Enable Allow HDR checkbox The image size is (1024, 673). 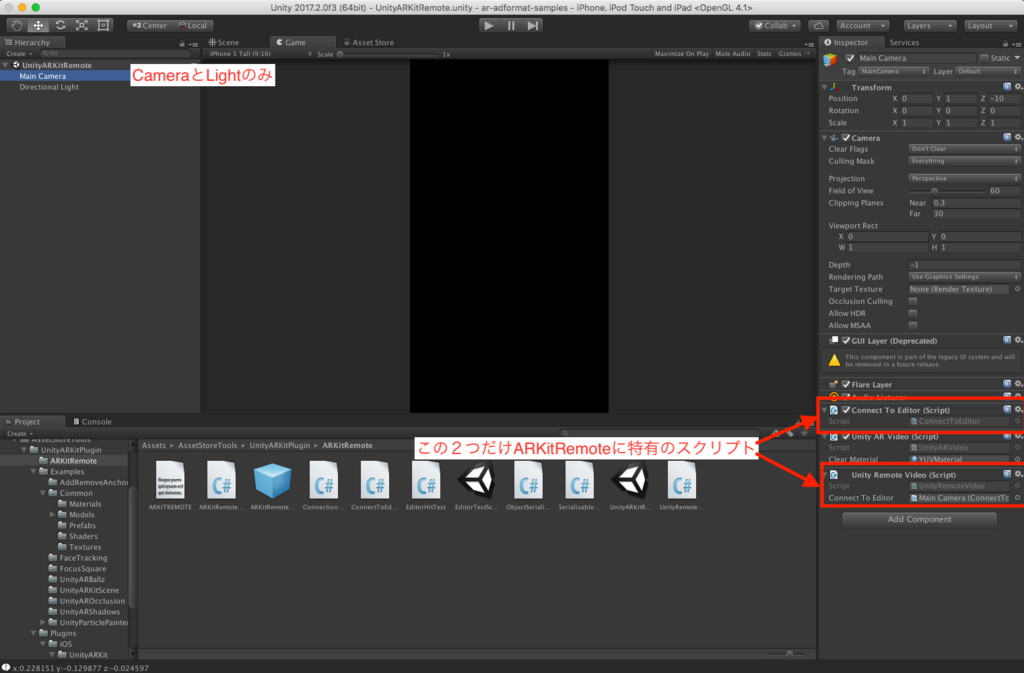912,313
